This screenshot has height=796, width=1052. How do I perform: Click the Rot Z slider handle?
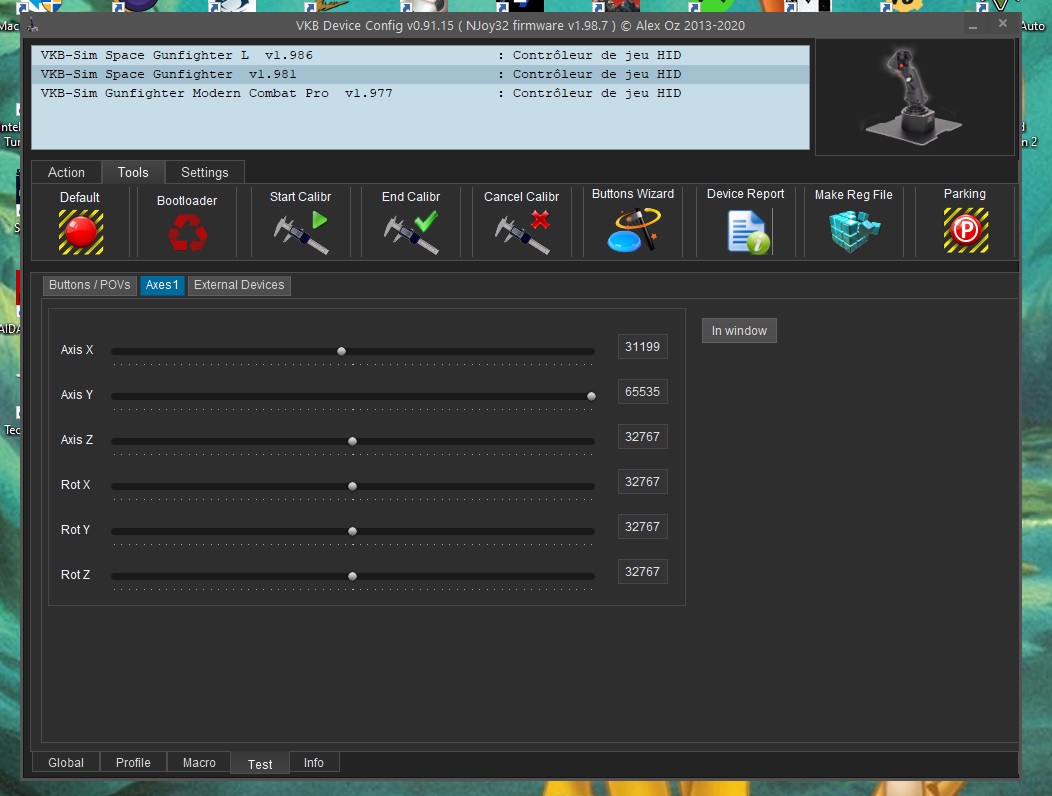point(352,577)
